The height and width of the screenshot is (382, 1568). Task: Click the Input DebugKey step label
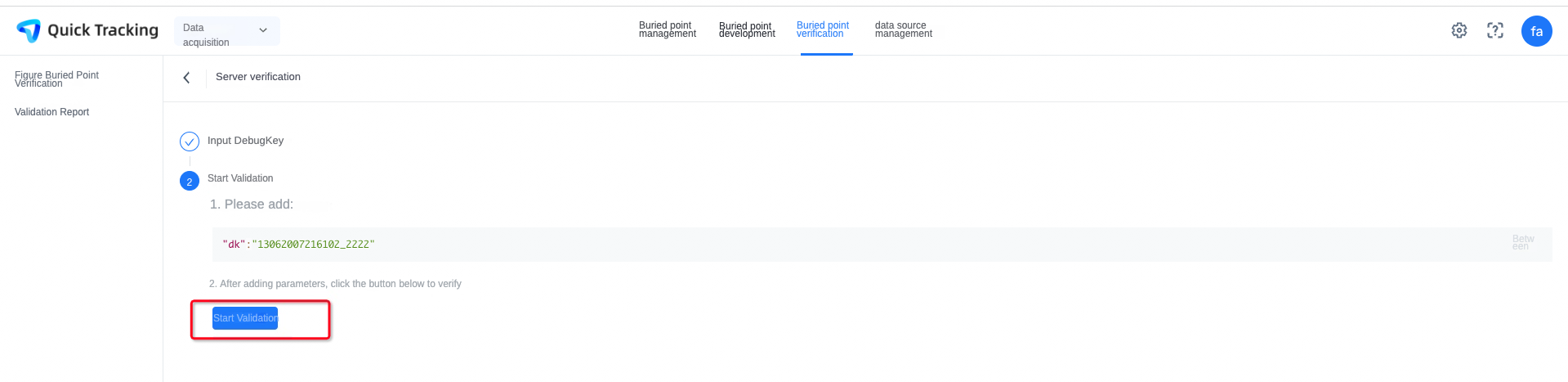click(x=246, y=141)
